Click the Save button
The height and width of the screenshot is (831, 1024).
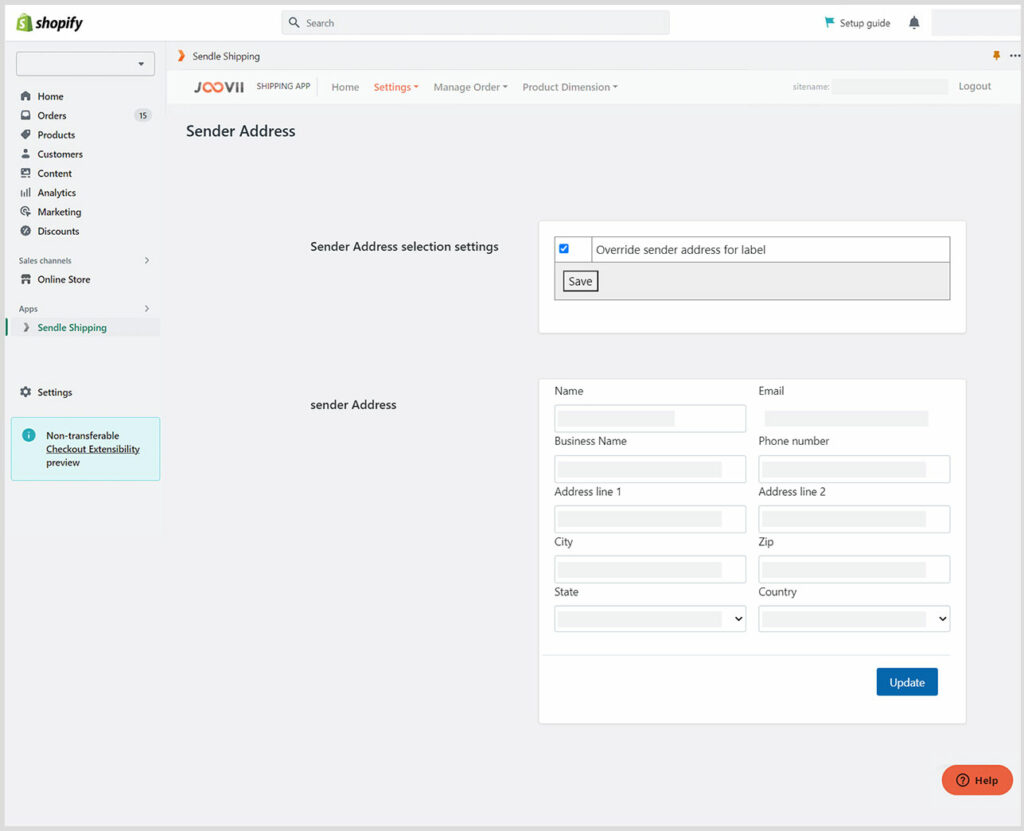tap(580, 281)
